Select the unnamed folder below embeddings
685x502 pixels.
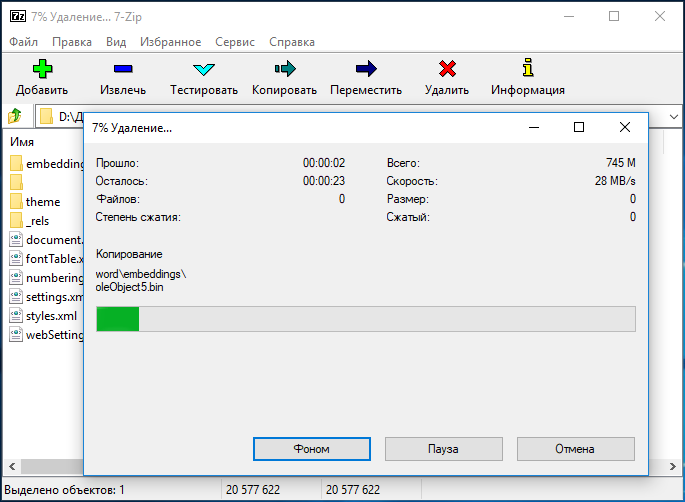point(16,182)
